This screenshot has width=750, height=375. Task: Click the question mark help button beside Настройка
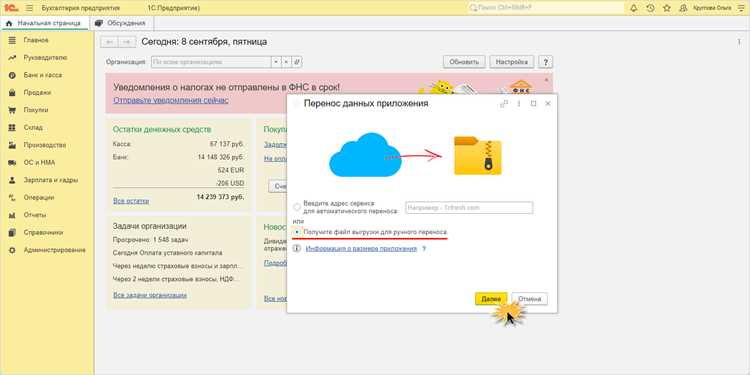pos(545,62)
